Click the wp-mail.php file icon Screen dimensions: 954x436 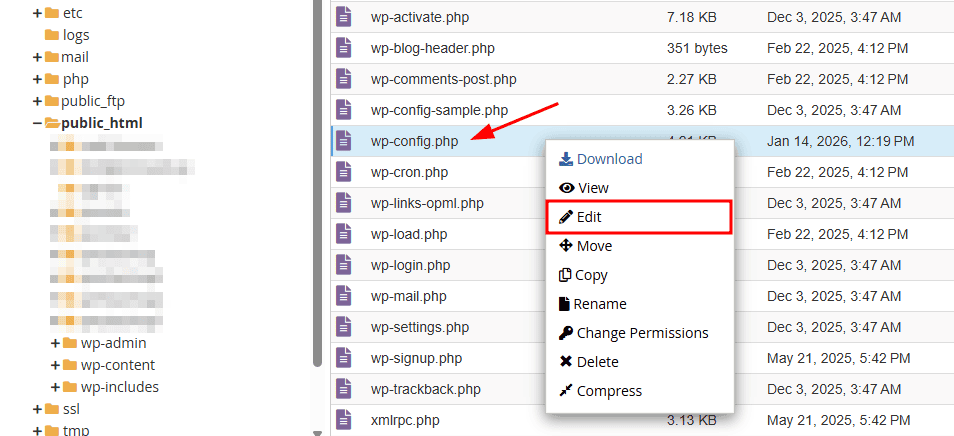pos(344,296)
